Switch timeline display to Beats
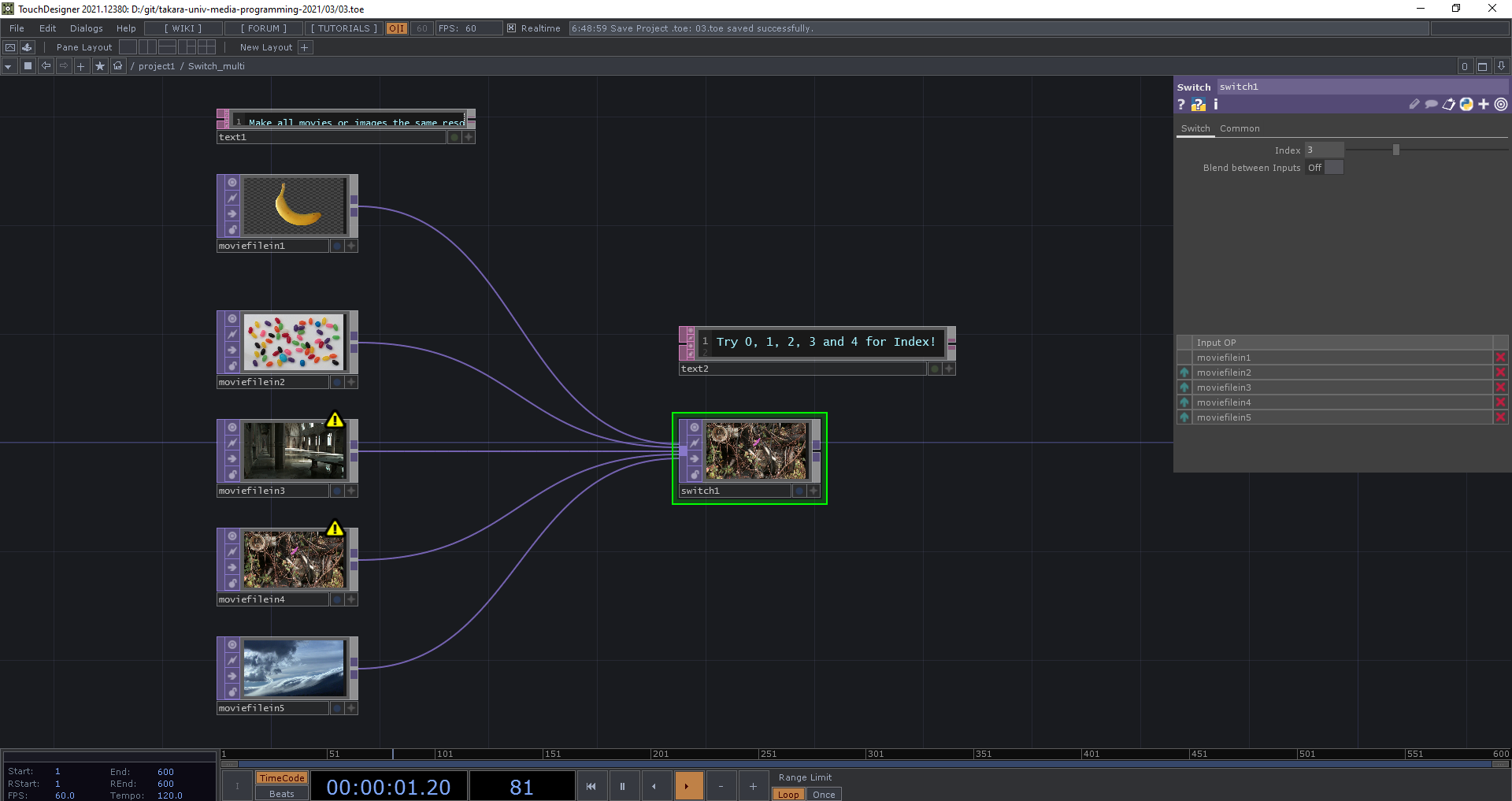 [281, 794]
